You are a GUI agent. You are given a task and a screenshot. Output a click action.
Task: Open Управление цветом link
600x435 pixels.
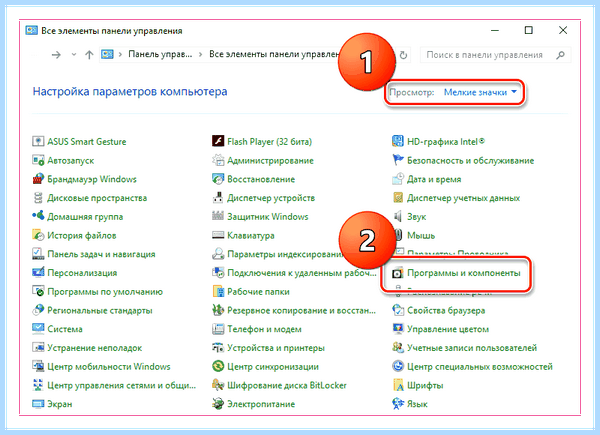(x=448, y=329)
